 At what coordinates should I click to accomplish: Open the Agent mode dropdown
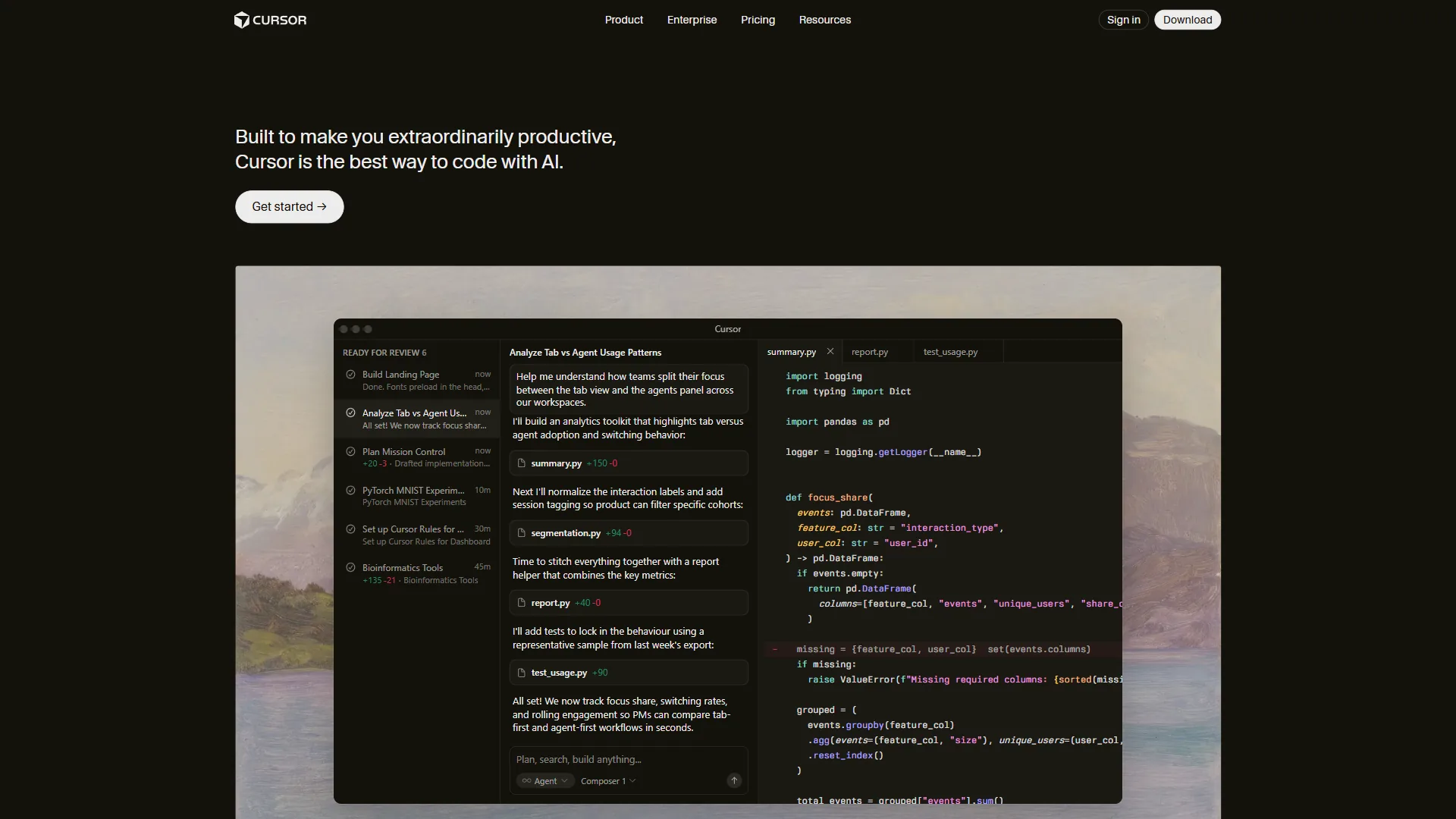pyautogui.click(x=545, y=781)
